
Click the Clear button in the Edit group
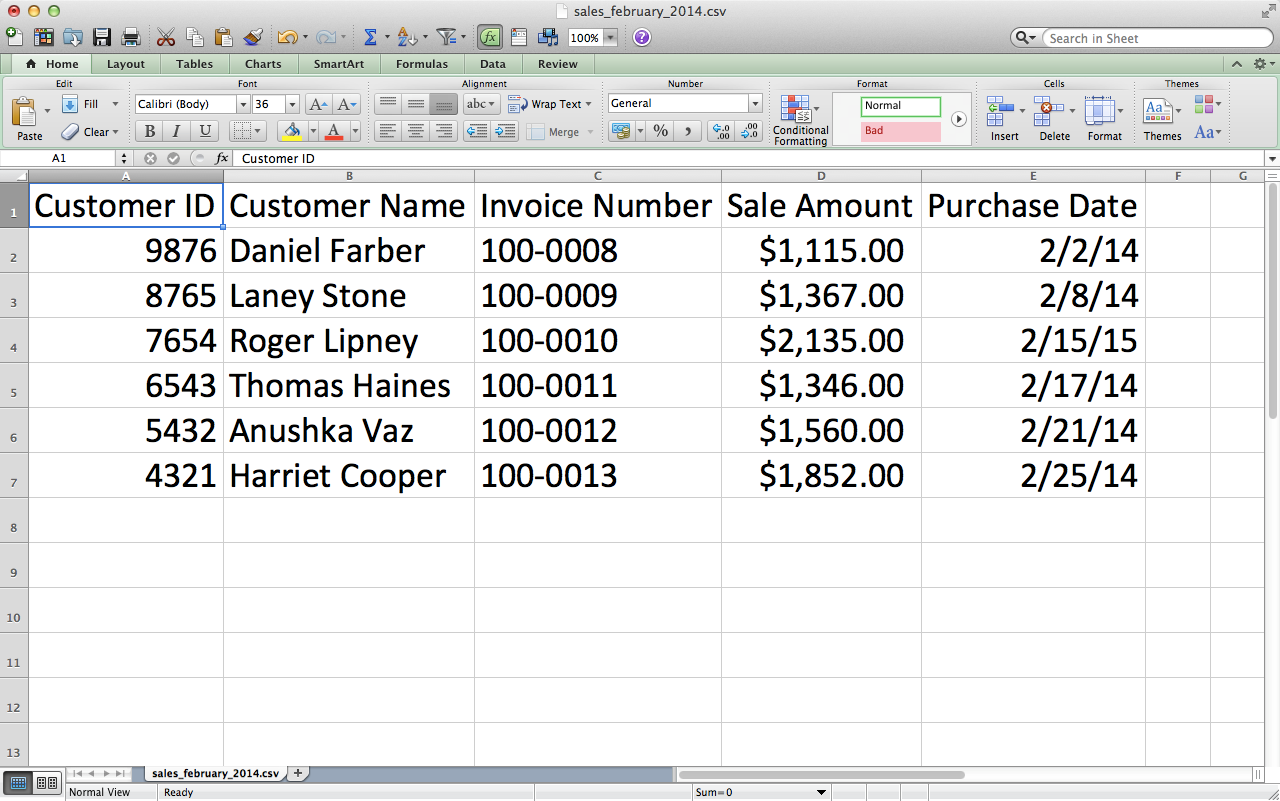click(x=97, y=131)
